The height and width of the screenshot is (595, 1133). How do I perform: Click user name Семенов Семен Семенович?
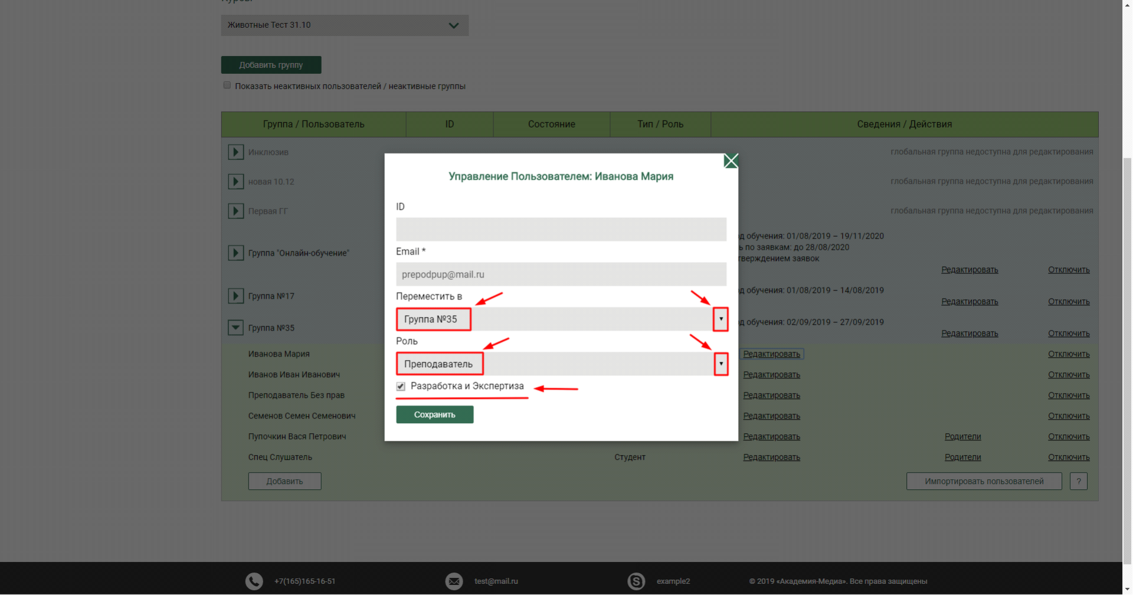302,416
